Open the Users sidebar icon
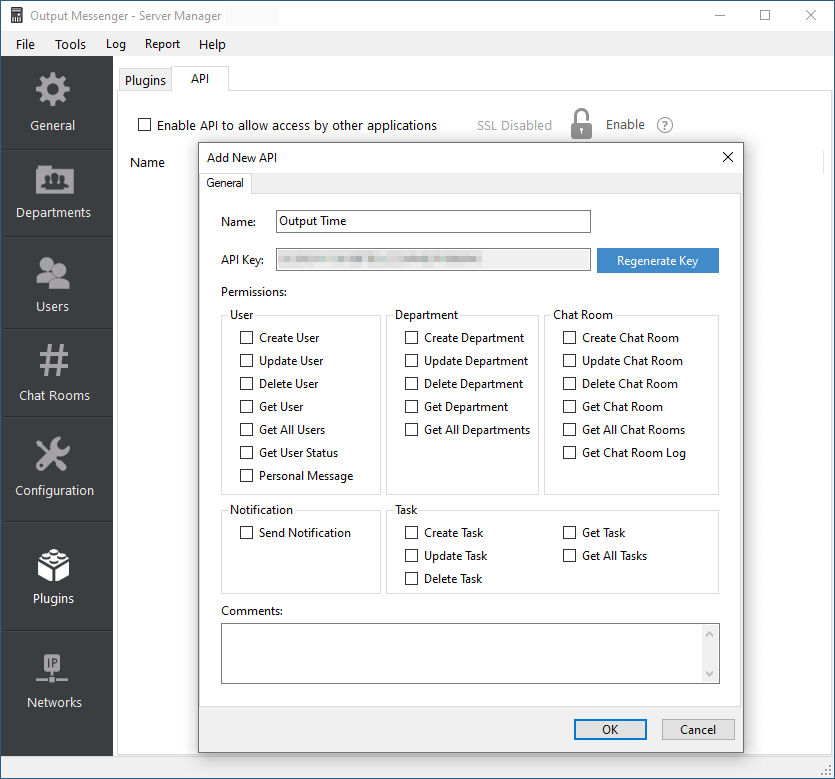Image resolution: width=835 pixels, height=779 pixels. 53,273
